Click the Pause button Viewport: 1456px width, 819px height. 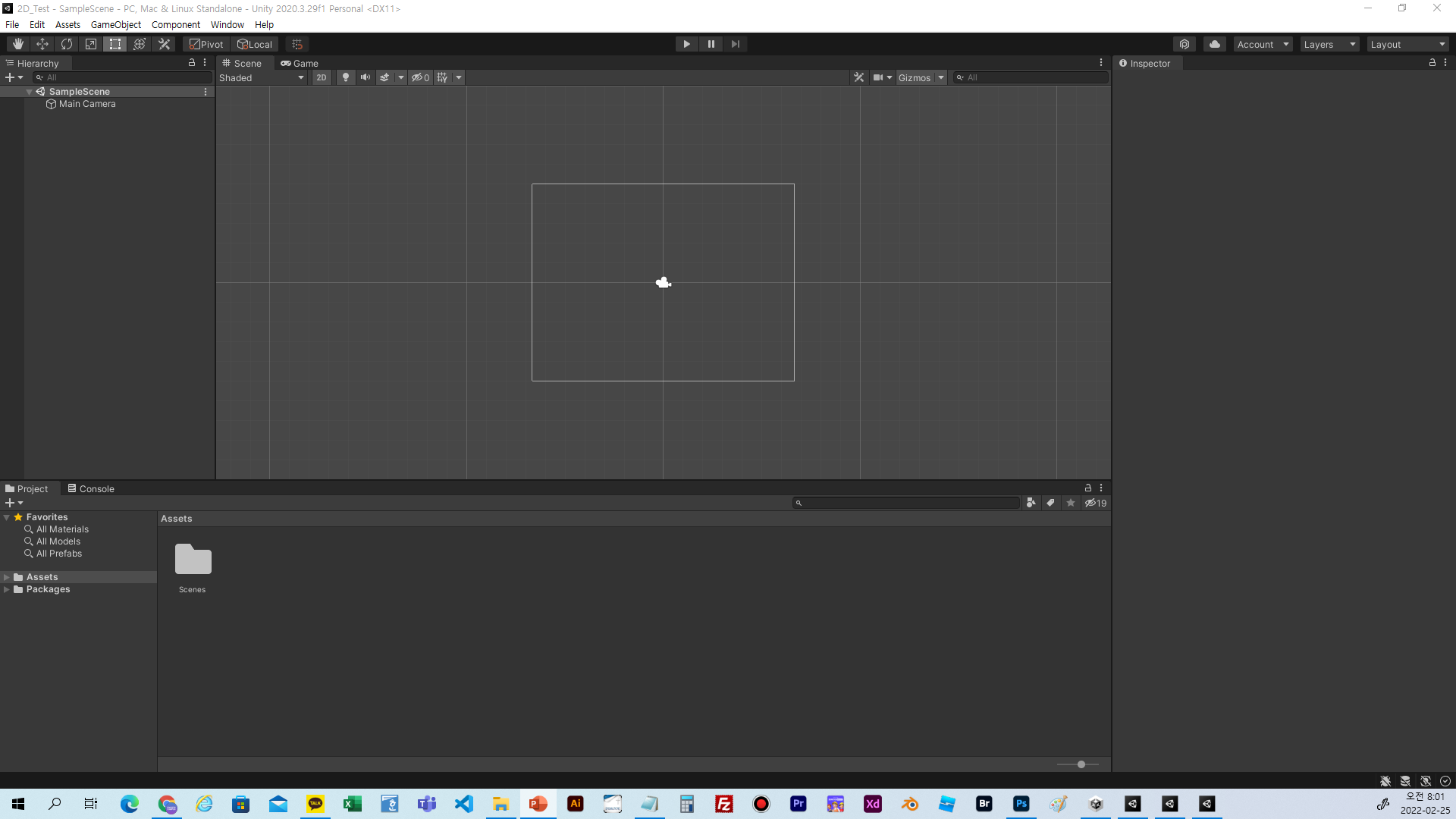[711, 44]
